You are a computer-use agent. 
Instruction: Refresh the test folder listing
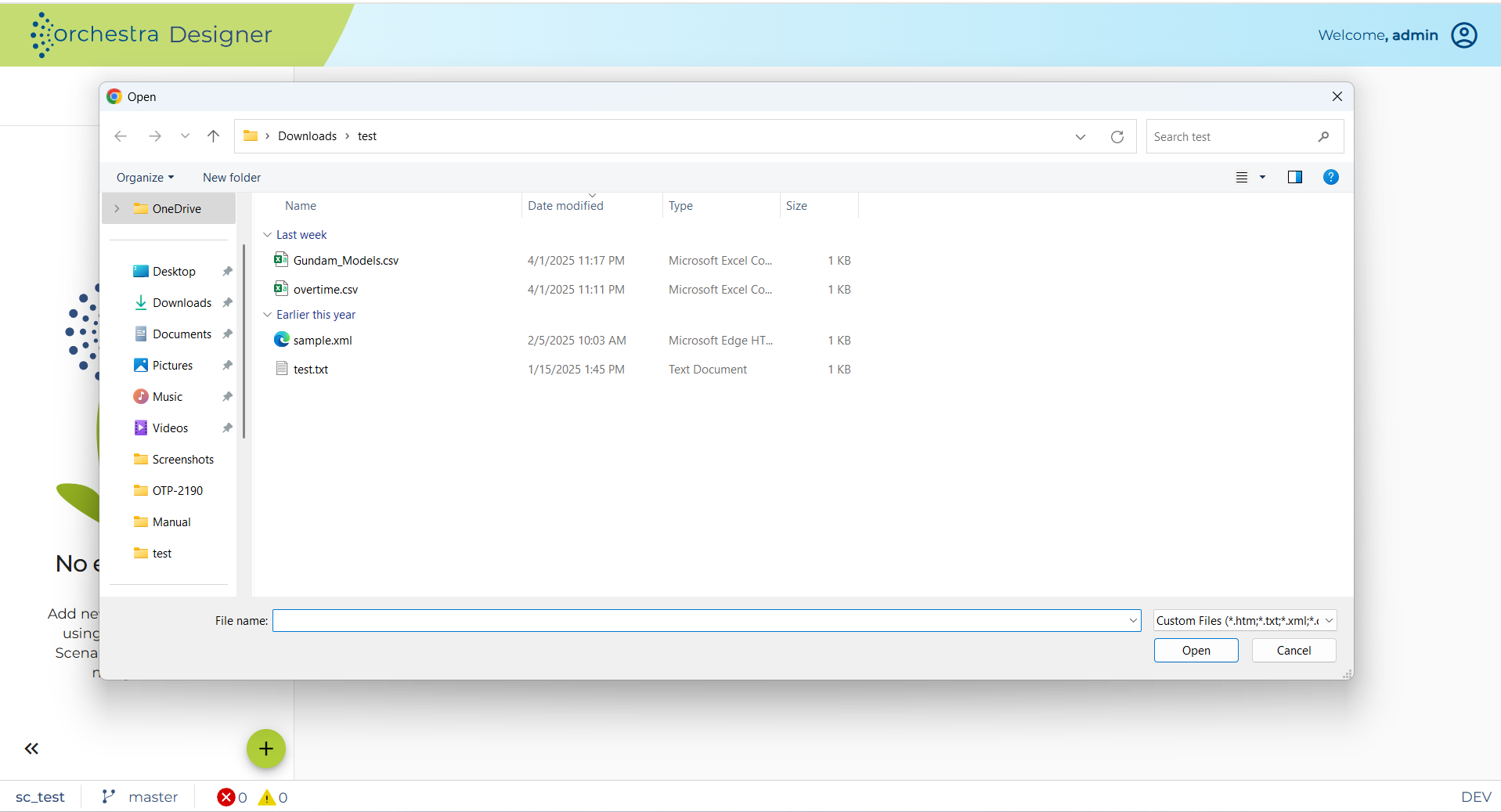coord(1117,136)
